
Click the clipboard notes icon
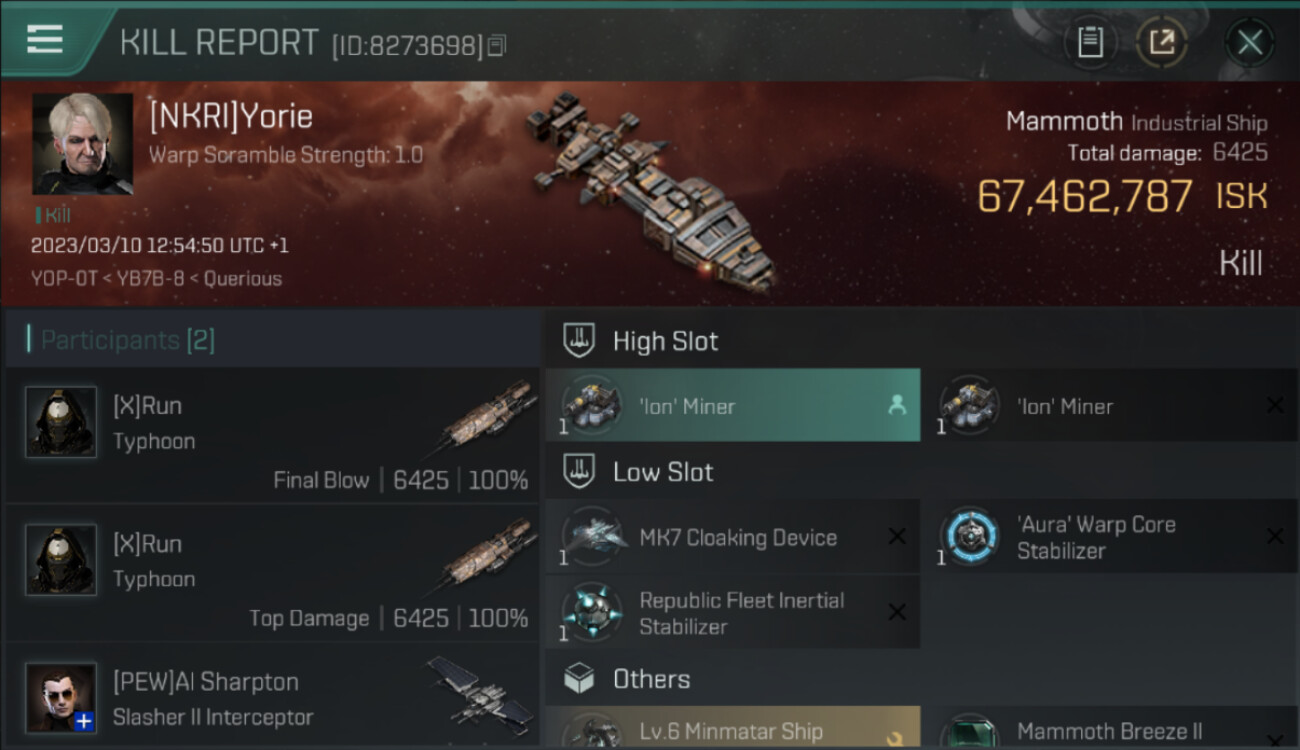(1090, 42)
